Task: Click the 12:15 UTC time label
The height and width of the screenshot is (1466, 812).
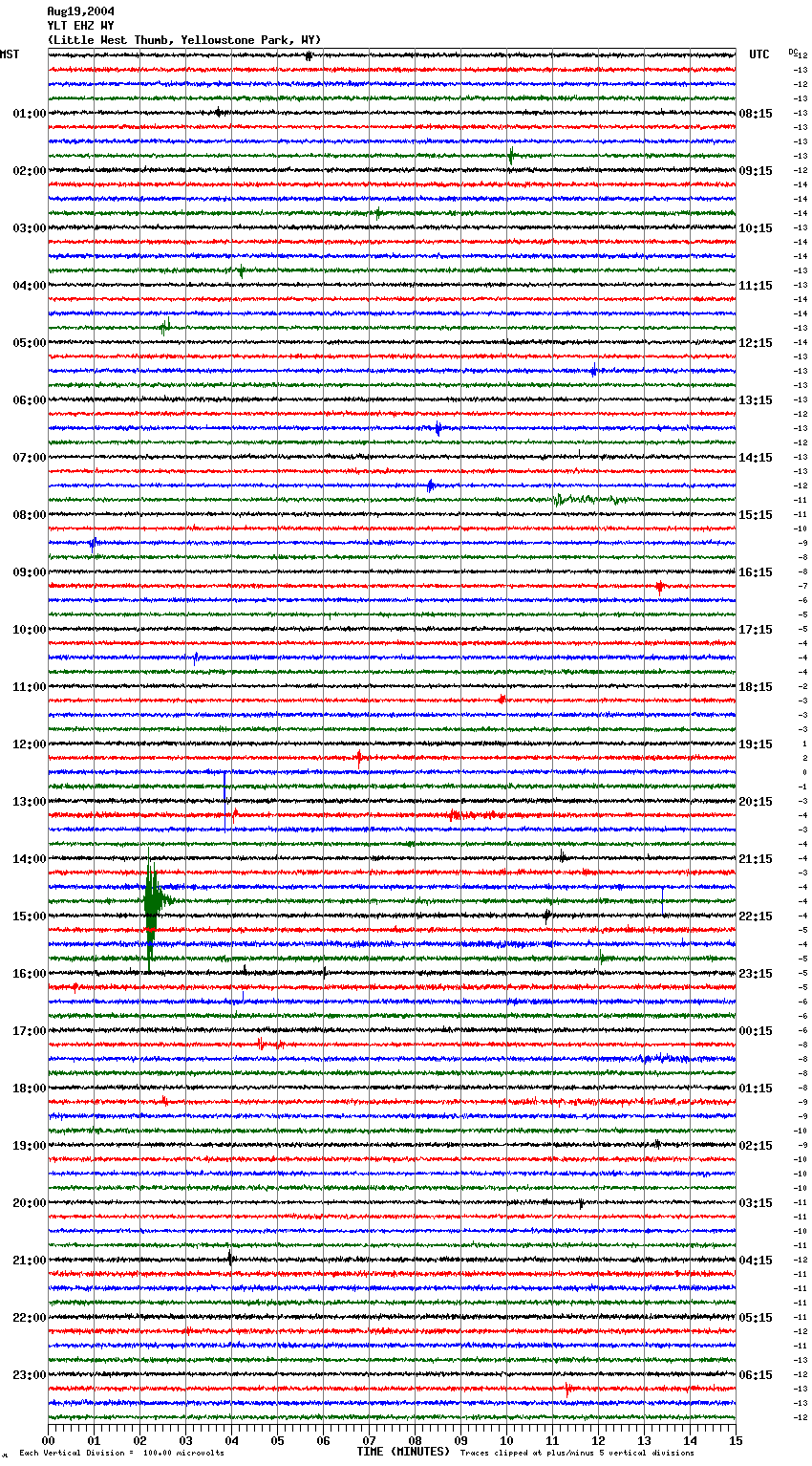Action: pyautogui.click(x=756, y=343)
